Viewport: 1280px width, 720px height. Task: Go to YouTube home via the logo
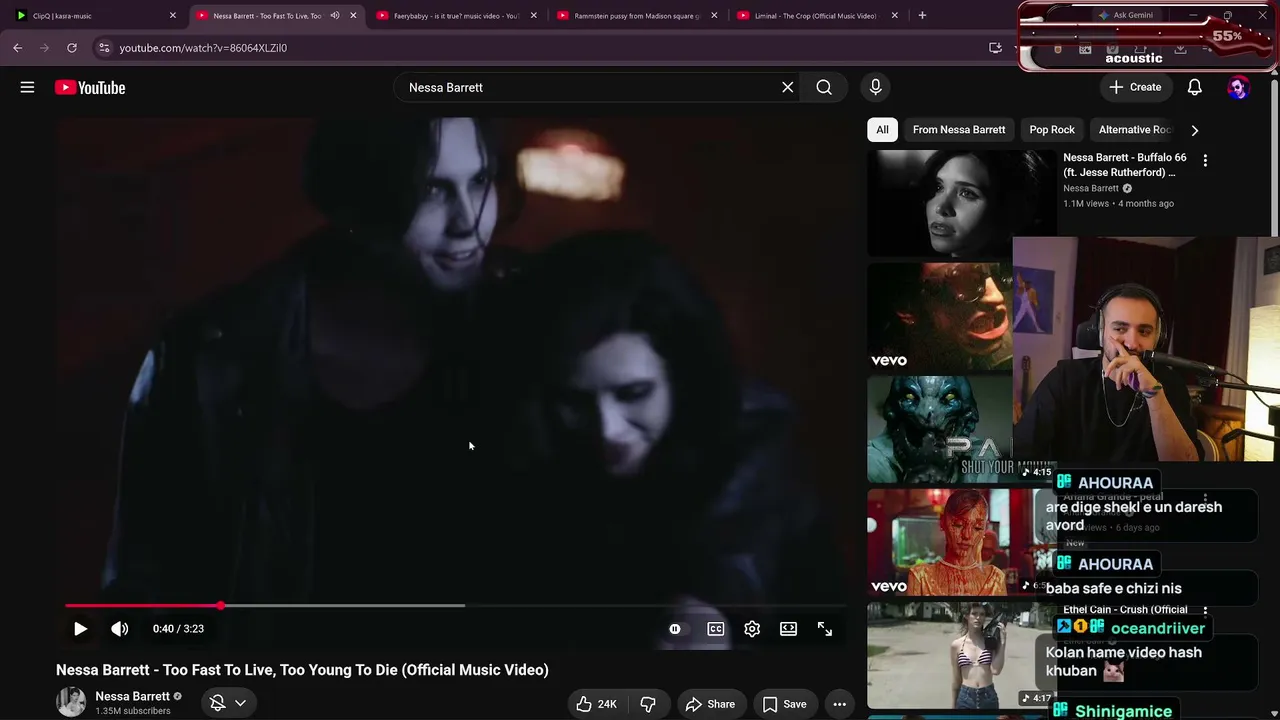90,88
